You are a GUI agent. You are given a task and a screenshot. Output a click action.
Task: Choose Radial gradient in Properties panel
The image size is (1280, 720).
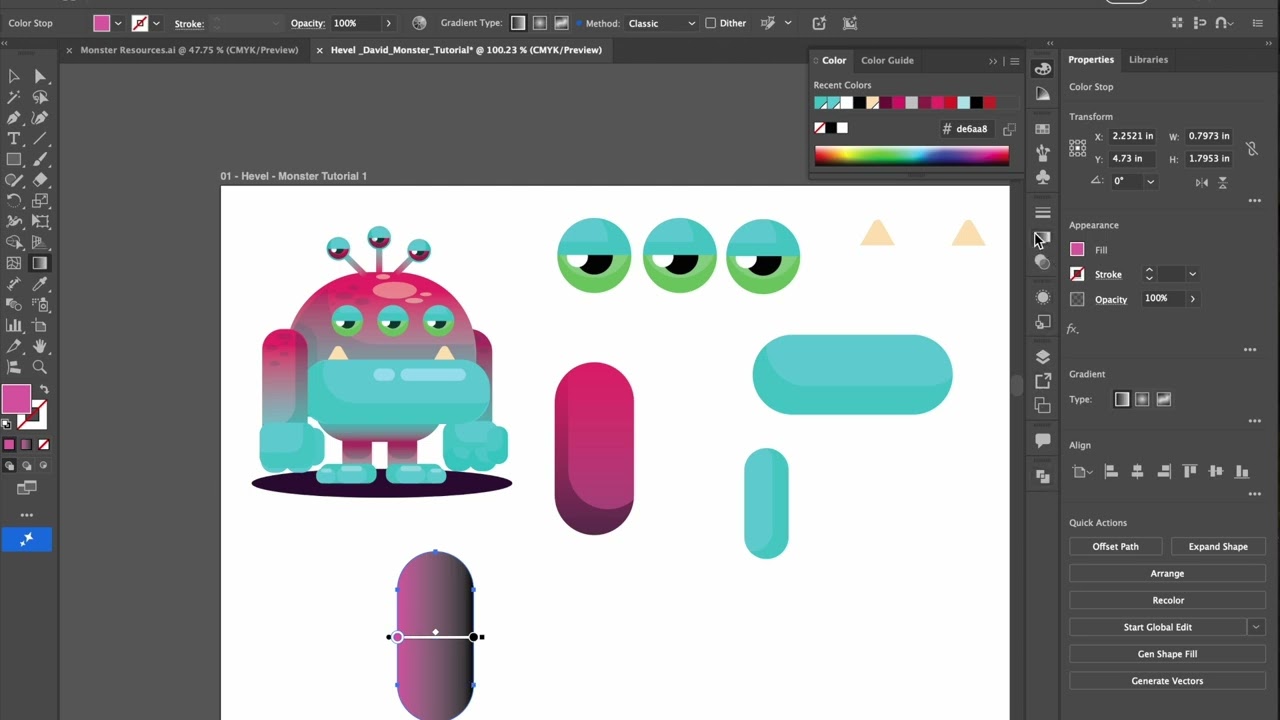point(1142,399)
